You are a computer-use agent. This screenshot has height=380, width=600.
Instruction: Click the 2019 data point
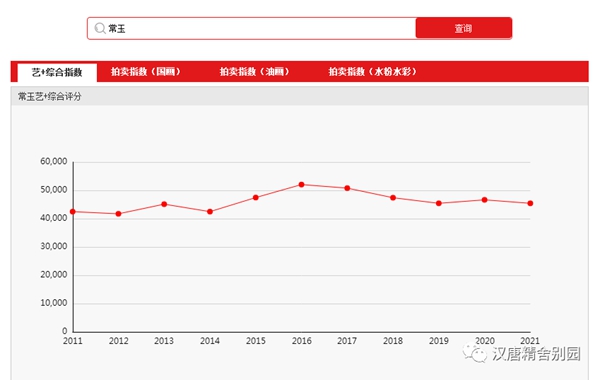tap(439, 204)
